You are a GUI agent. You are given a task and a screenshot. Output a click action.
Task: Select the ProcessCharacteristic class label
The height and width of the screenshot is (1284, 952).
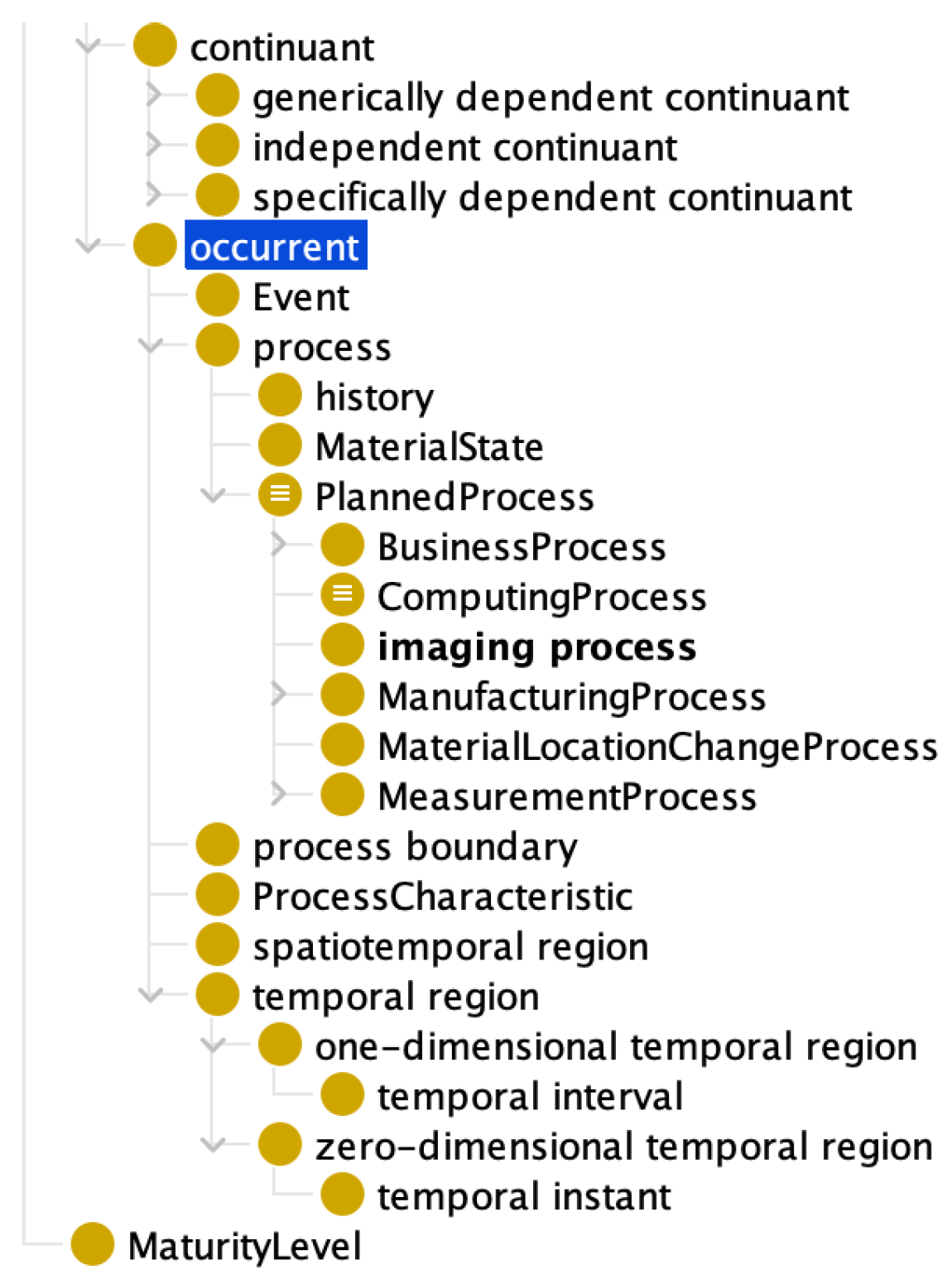click(x=442, y=897)
